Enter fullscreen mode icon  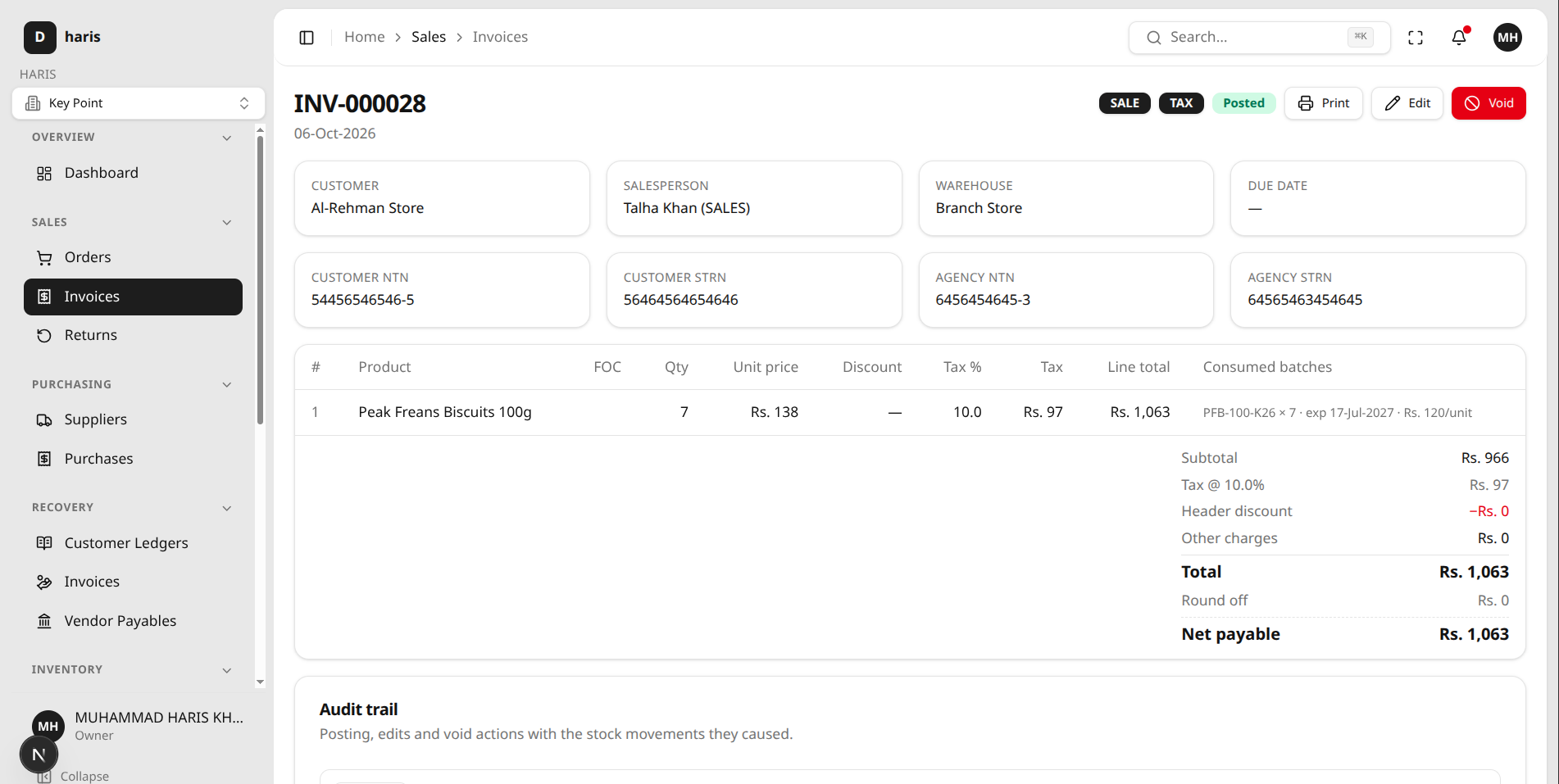click(x=1416, y=38)
